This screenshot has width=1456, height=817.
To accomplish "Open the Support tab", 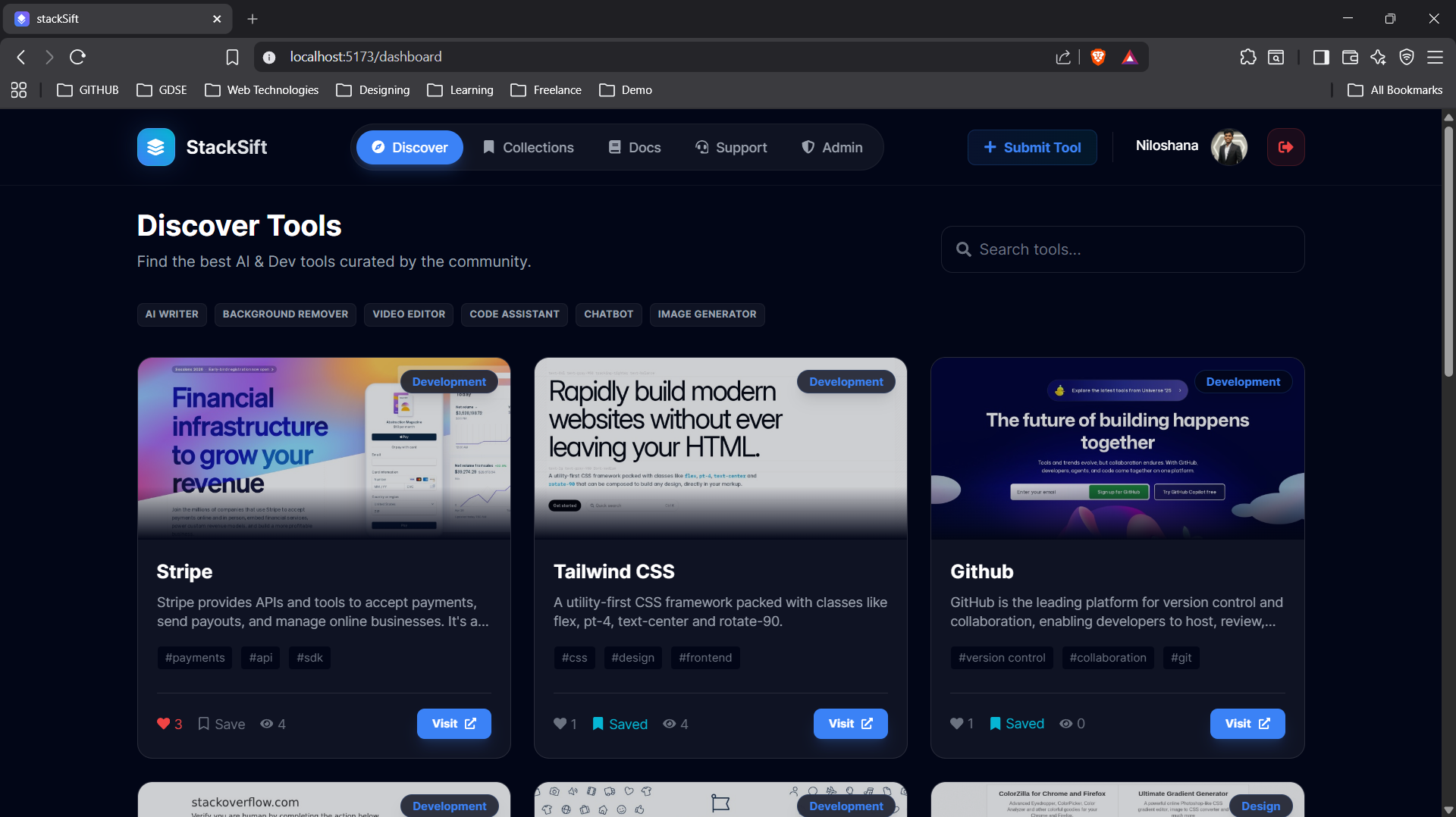I will pos(731,147).
